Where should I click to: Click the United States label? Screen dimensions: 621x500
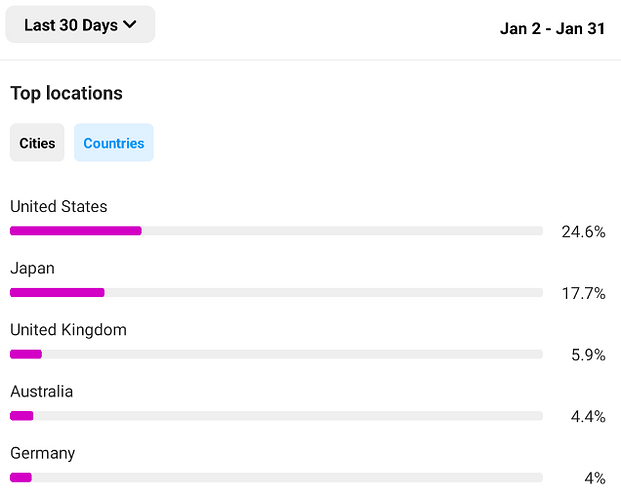click(x=59, y=206)
